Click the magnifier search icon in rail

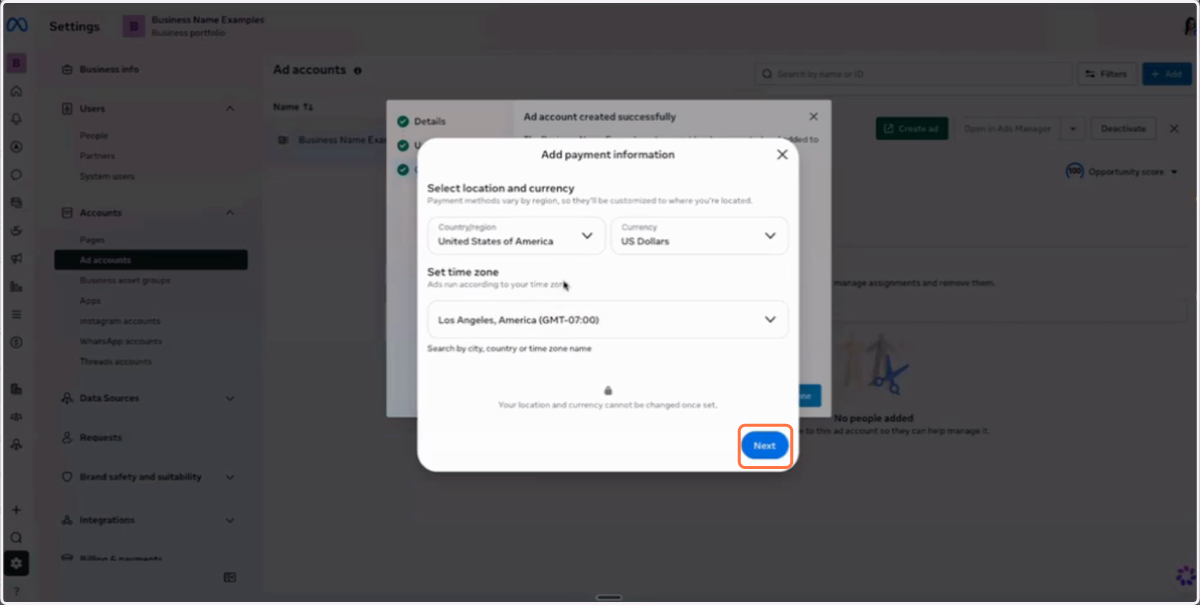pyautogui.click(x=16, y=537)
